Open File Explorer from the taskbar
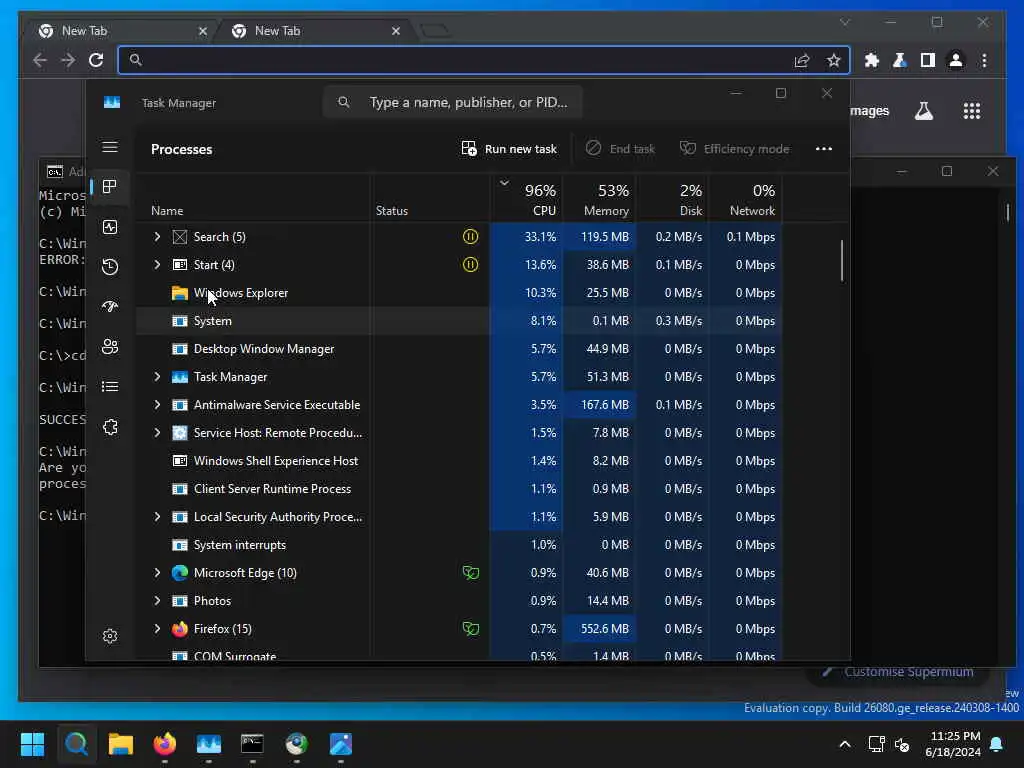The height and width of the screenshot is (768, 1024). click(x=120, y=744)
